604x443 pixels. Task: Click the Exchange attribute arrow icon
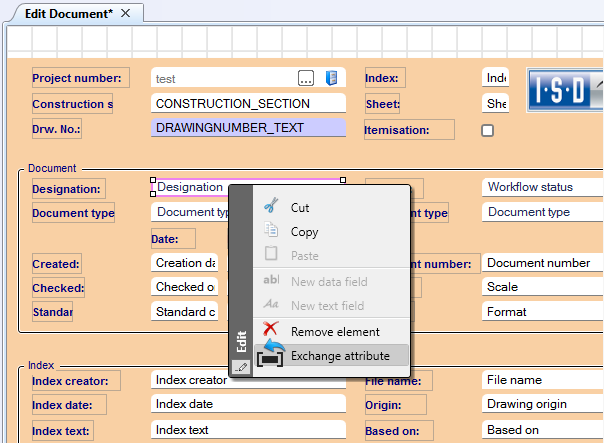269,354
